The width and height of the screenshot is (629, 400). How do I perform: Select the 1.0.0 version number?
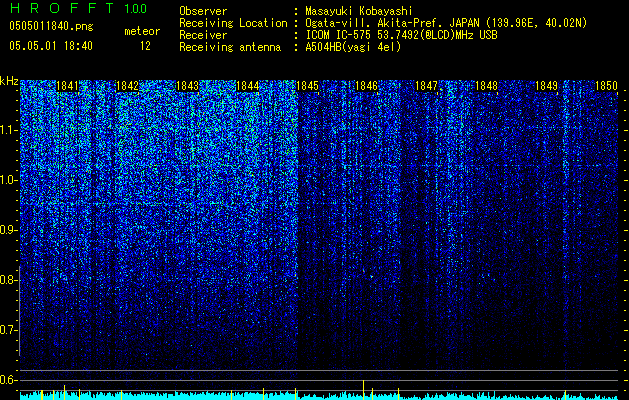click(x=135, y=8)
